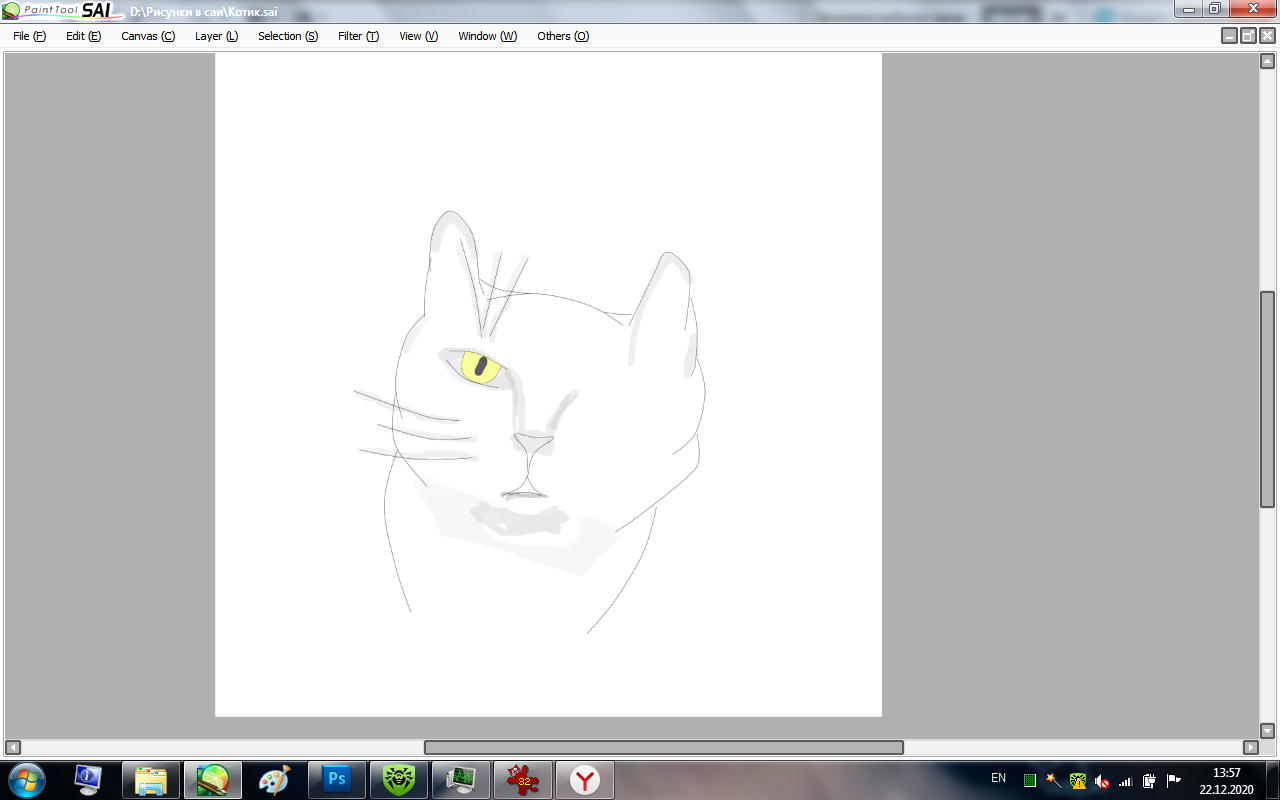Image resolution: width=1282 pixels, height=800 pixels.
Task: Open the File menu
Action: [29, 36]
